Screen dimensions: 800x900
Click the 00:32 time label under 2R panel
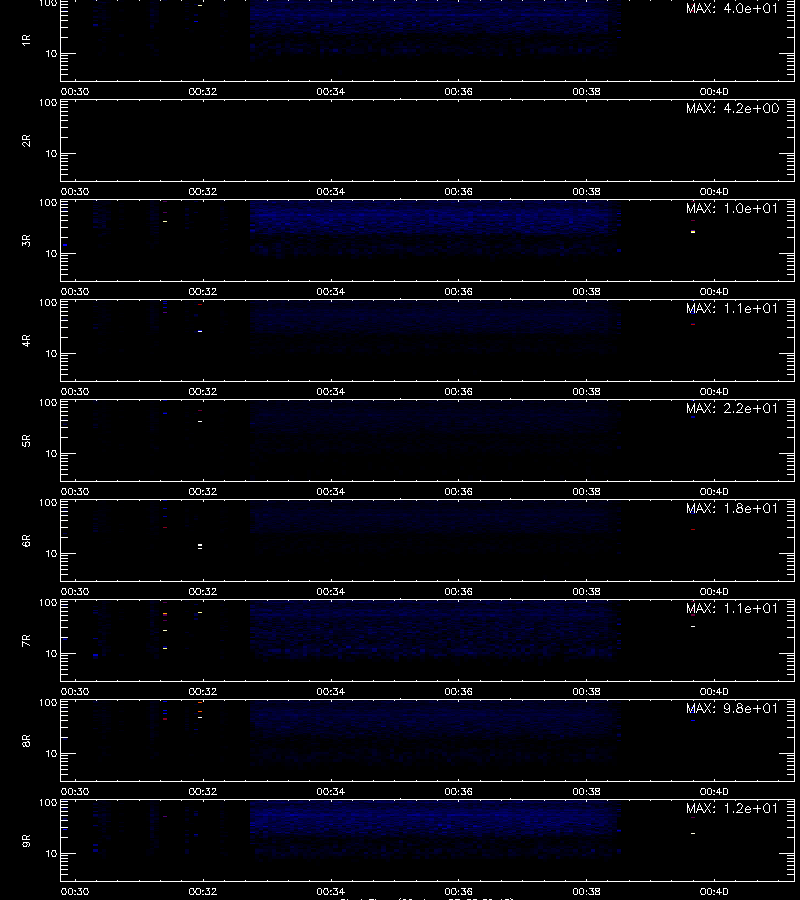click(x=203, y=191)
